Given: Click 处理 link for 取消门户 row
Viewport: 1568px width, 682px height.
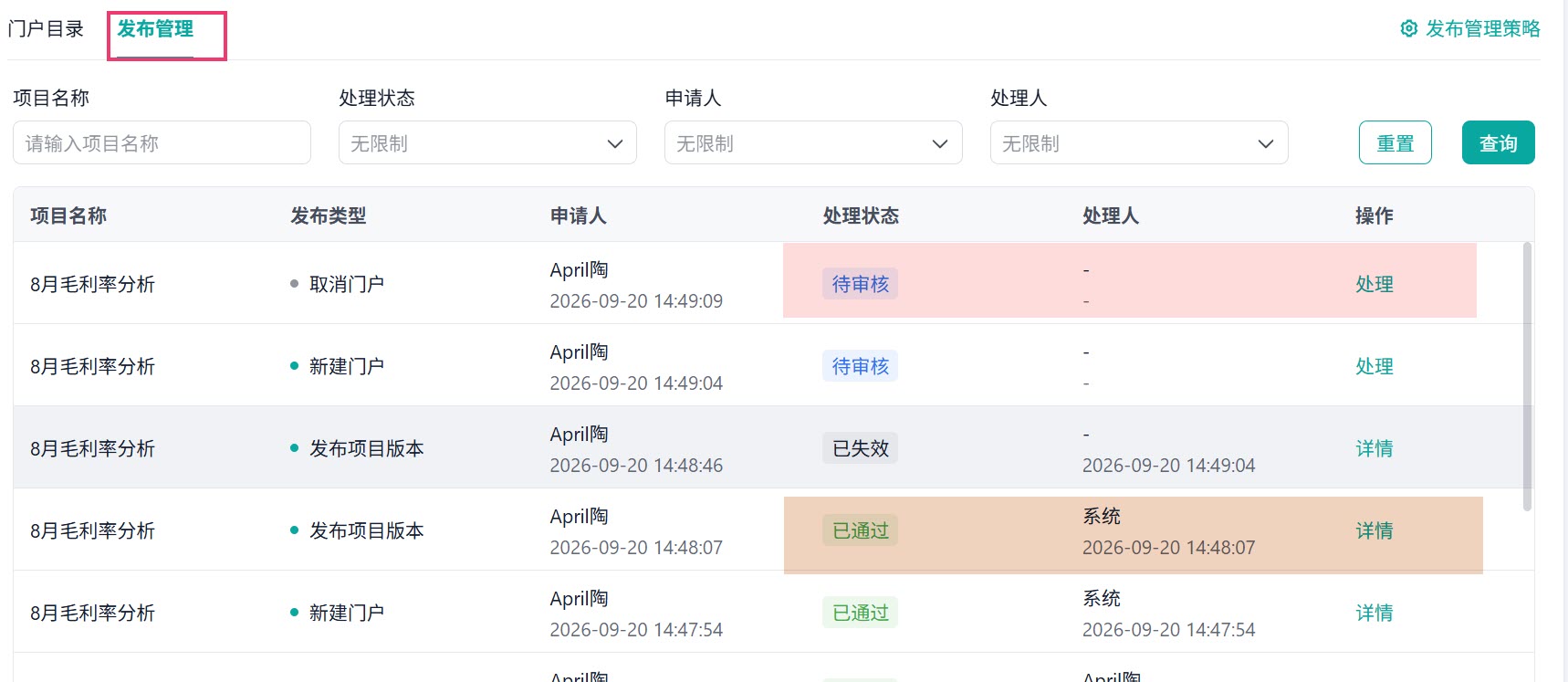Looking at the screenshot, I should click(x=1374, y=284).
